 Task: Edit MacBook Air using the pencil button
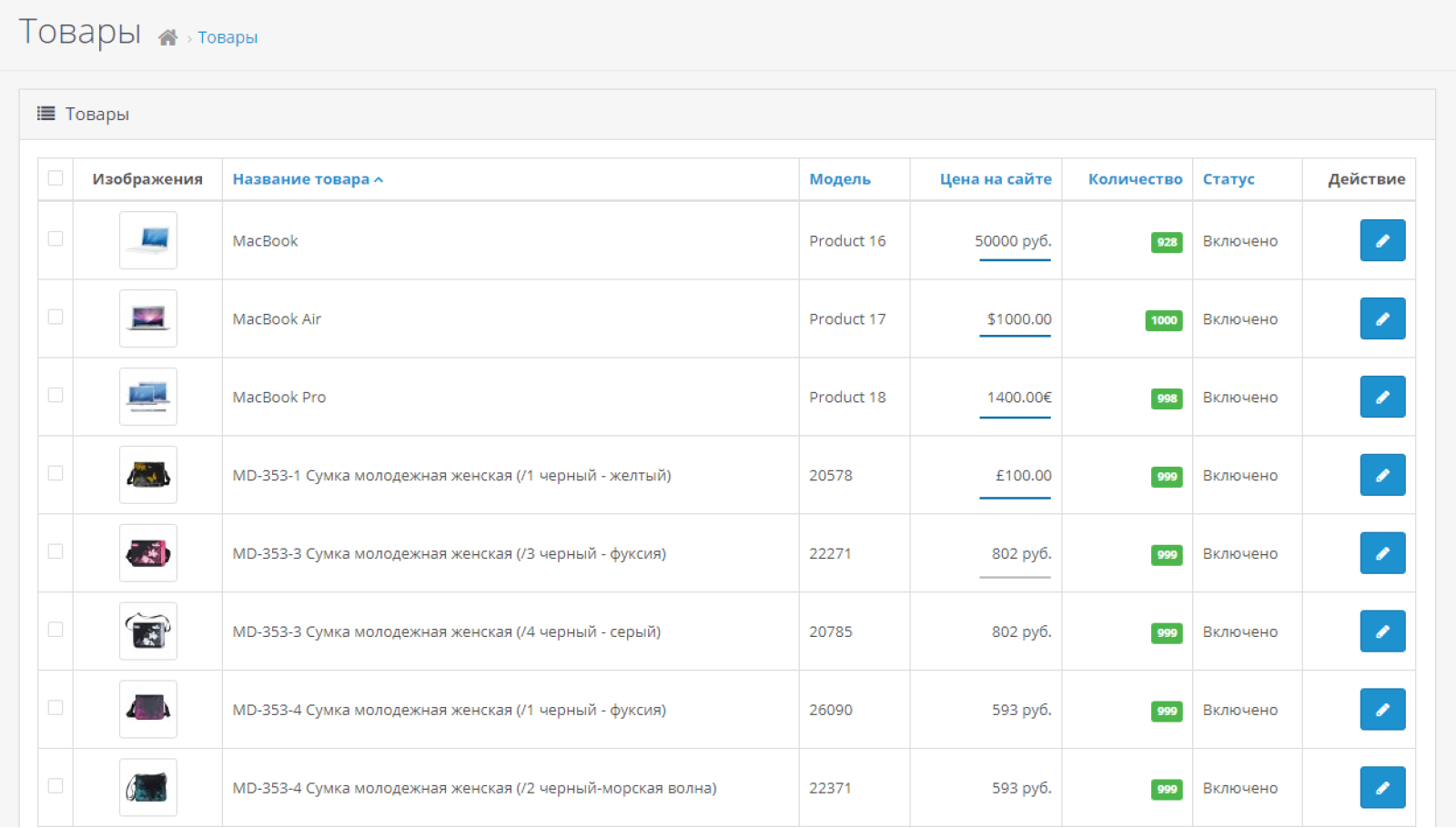(1383, 318)
